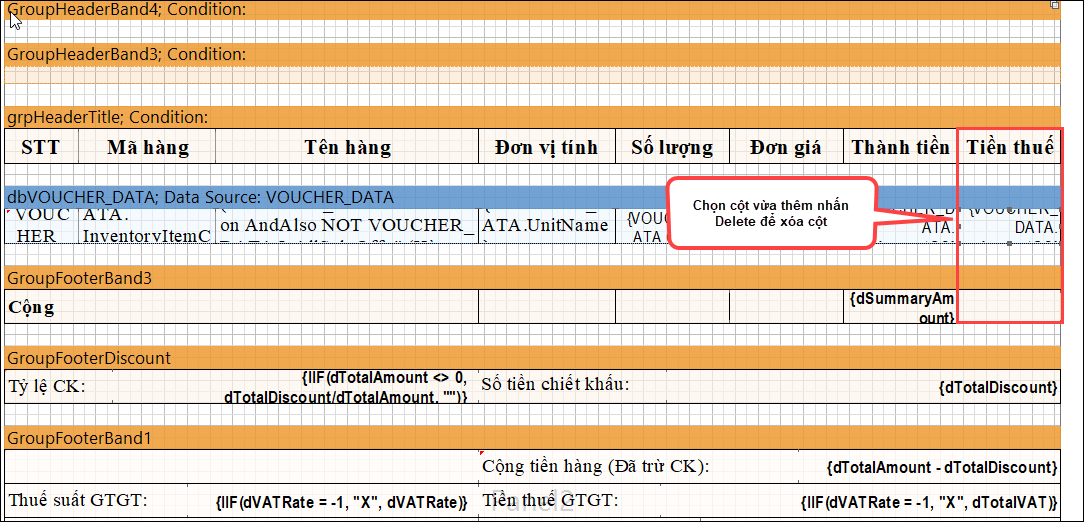Click the Tên hàng column header

pos(347,147)
